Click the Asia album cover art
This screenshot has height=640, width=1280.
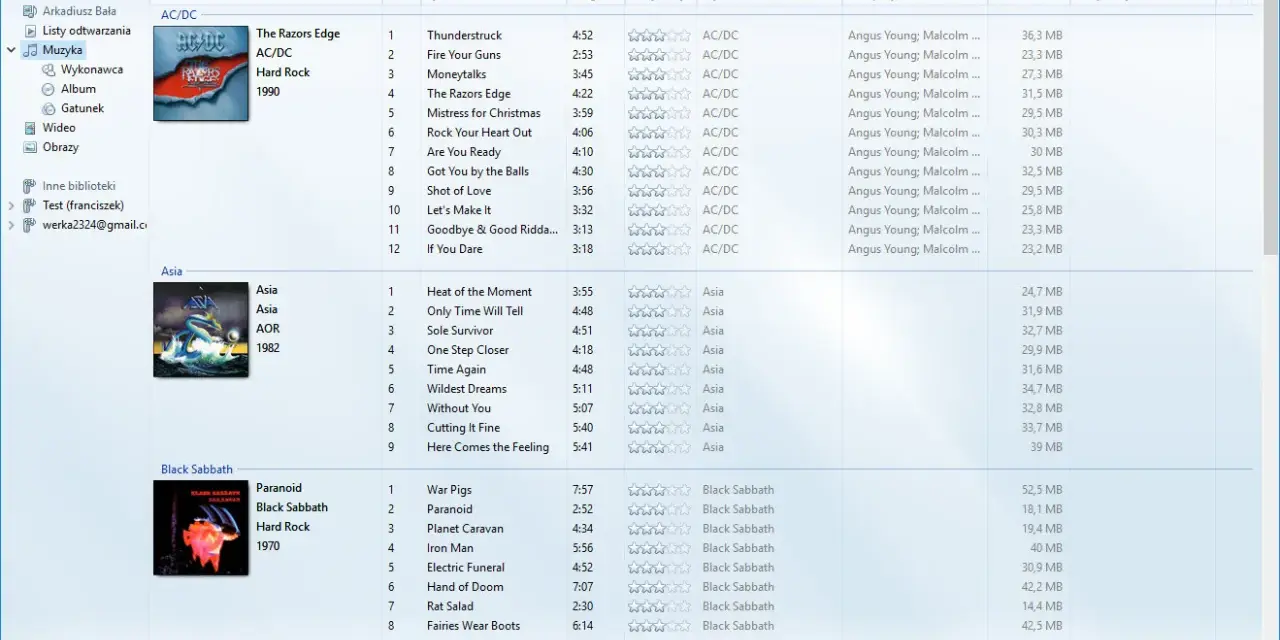(x=201, y=329)
